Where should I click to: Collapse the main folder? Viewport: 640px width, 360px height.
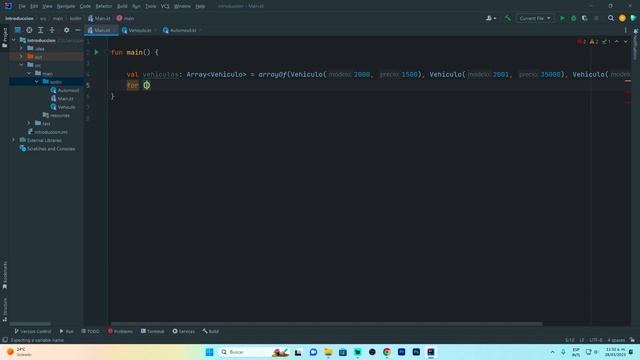tap(29, 73)
